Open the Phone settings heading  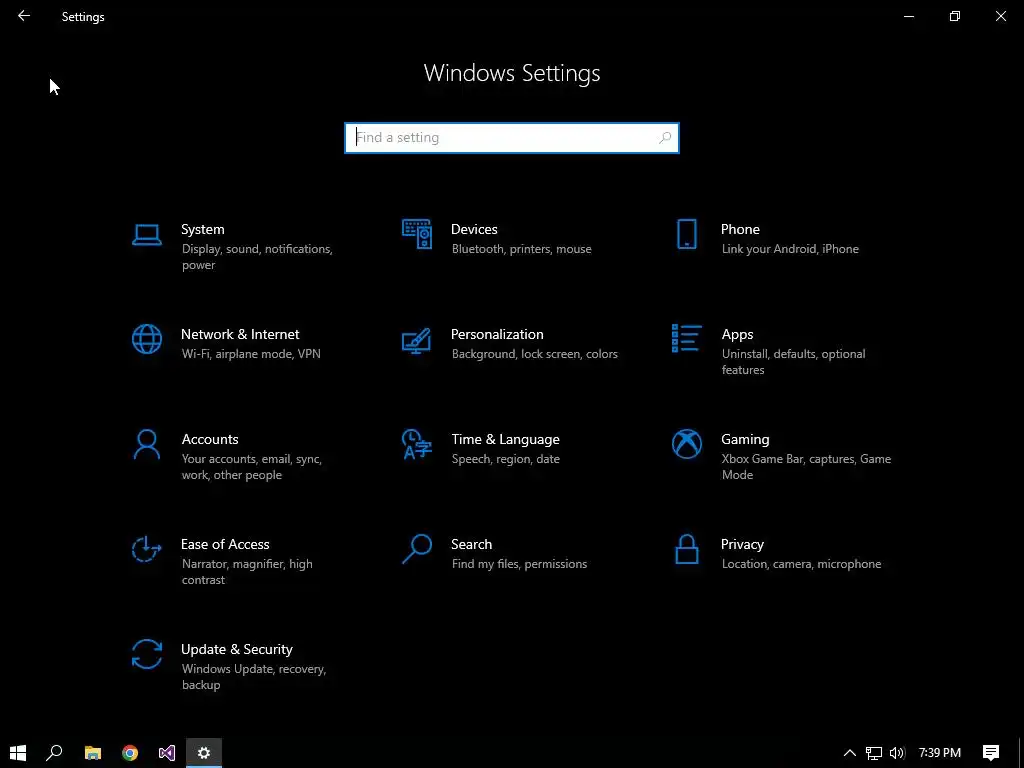pos(740,229)
